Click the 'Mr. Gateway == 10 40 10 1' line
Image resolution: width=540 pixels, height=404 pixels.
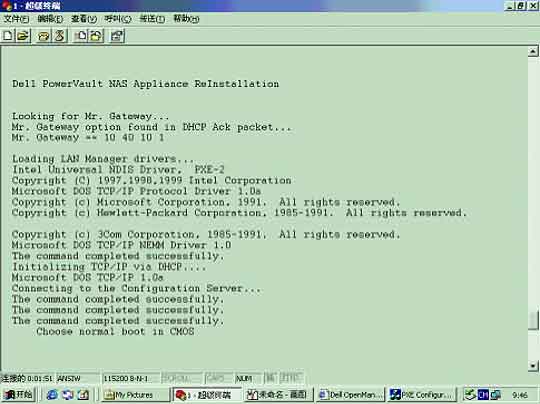tap(88, 138)
